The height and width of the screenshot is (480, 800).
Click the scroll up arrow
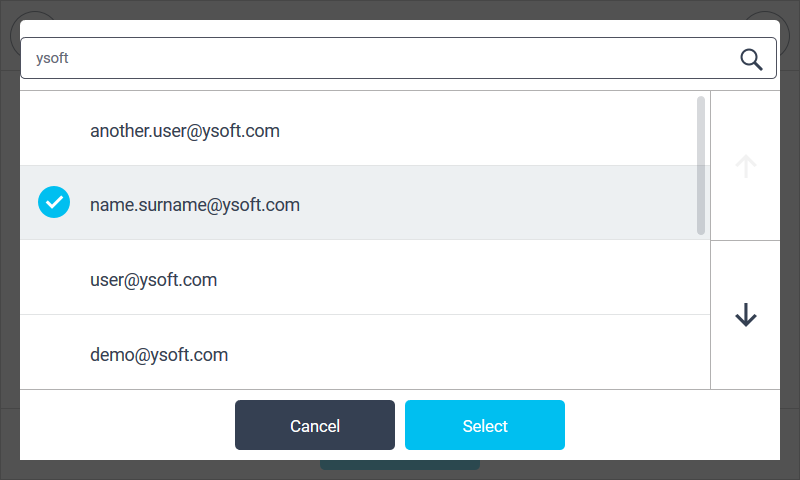[745, 166]
